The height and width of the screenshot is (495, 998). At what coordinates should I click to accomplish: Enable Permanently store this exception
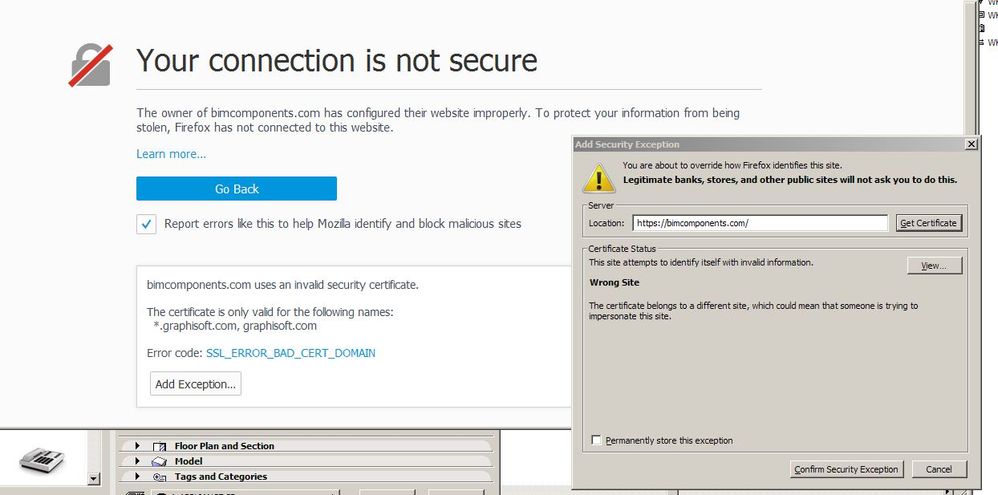tap(597, 440)
